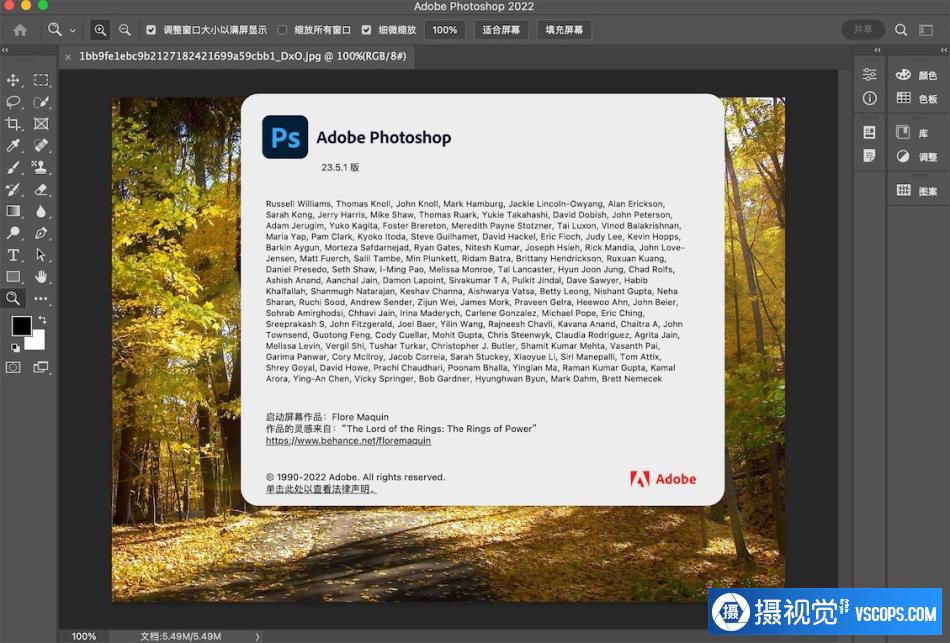Select the Move tool
The image size is (950, 643).
click(13, 80)
